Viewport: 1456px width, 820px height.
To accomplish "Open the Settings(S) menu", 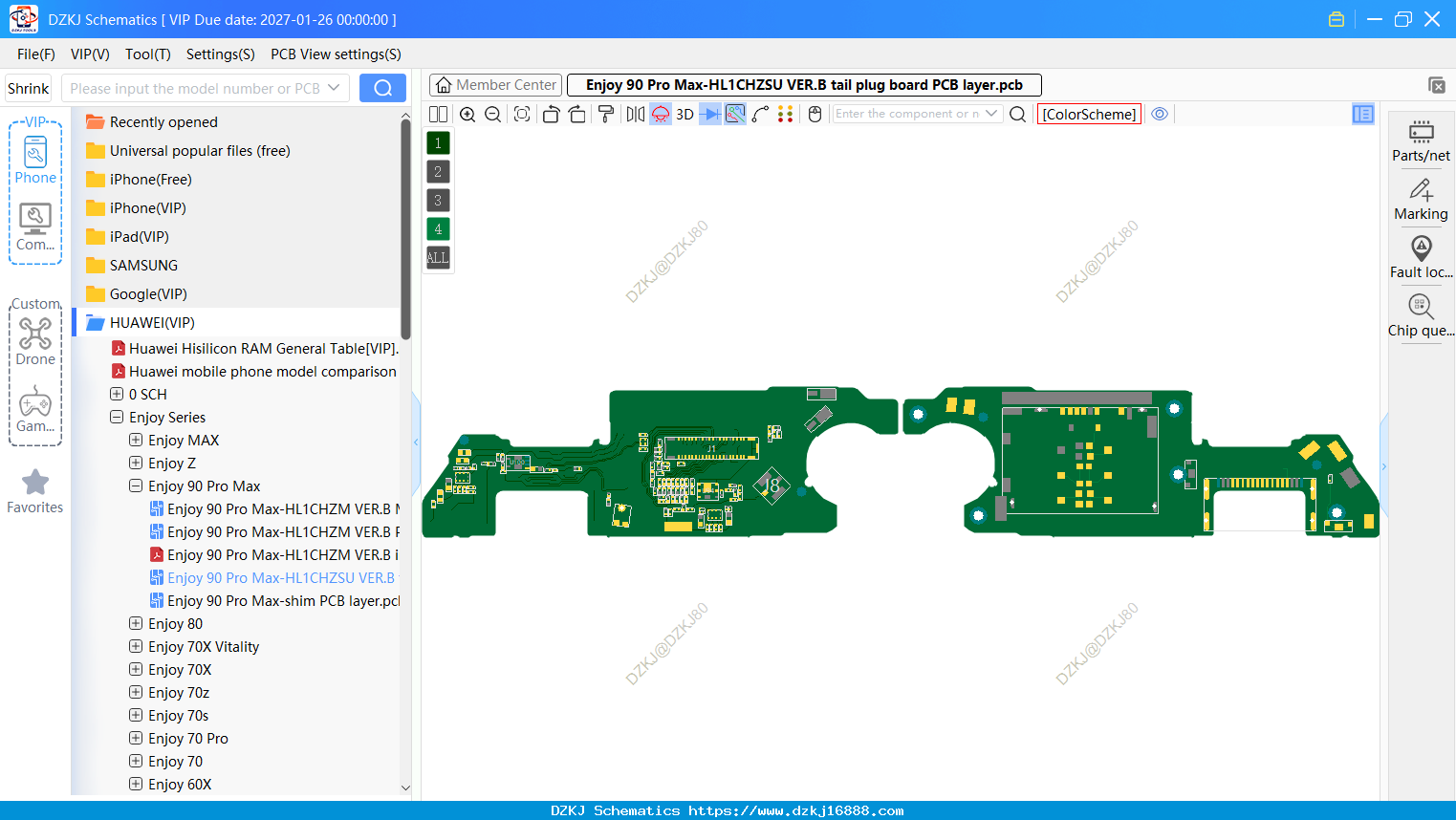I will pos(221,54).
